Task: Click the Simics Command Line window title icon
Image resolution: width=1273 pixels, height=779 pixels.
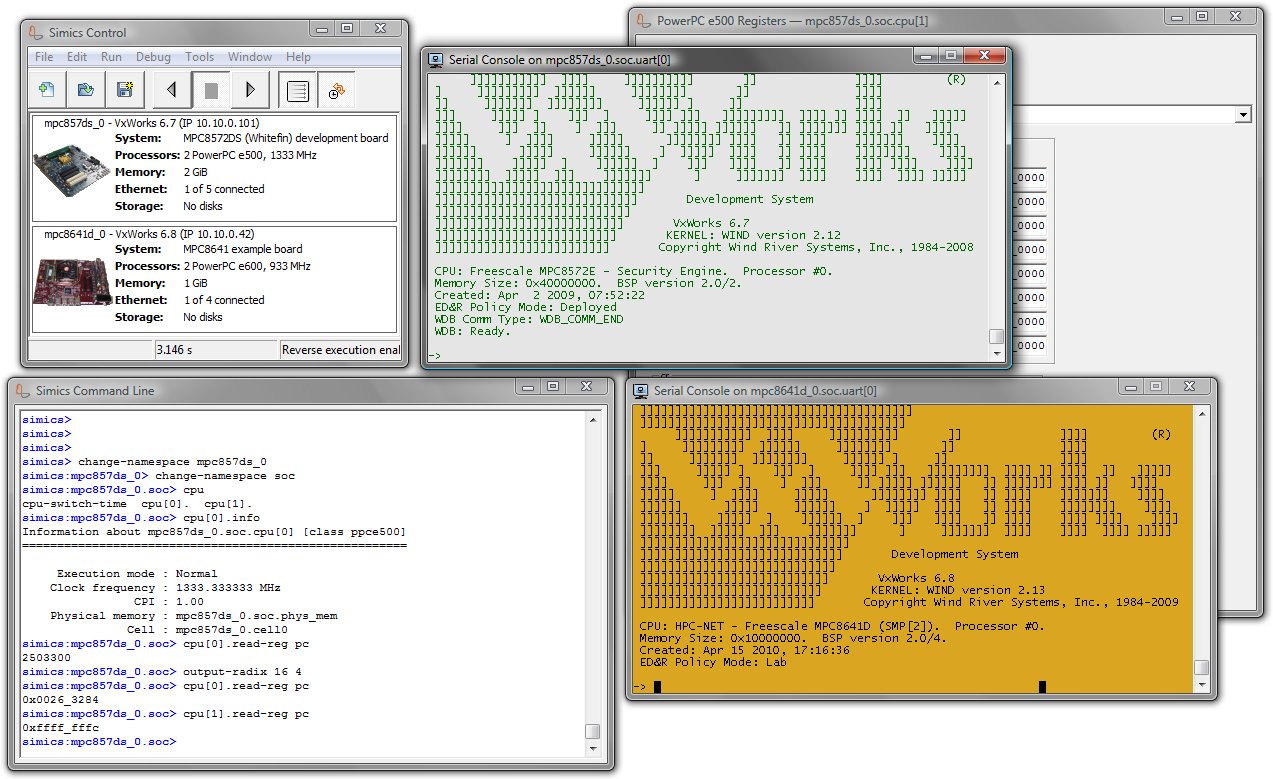Action: click(23, 390)
